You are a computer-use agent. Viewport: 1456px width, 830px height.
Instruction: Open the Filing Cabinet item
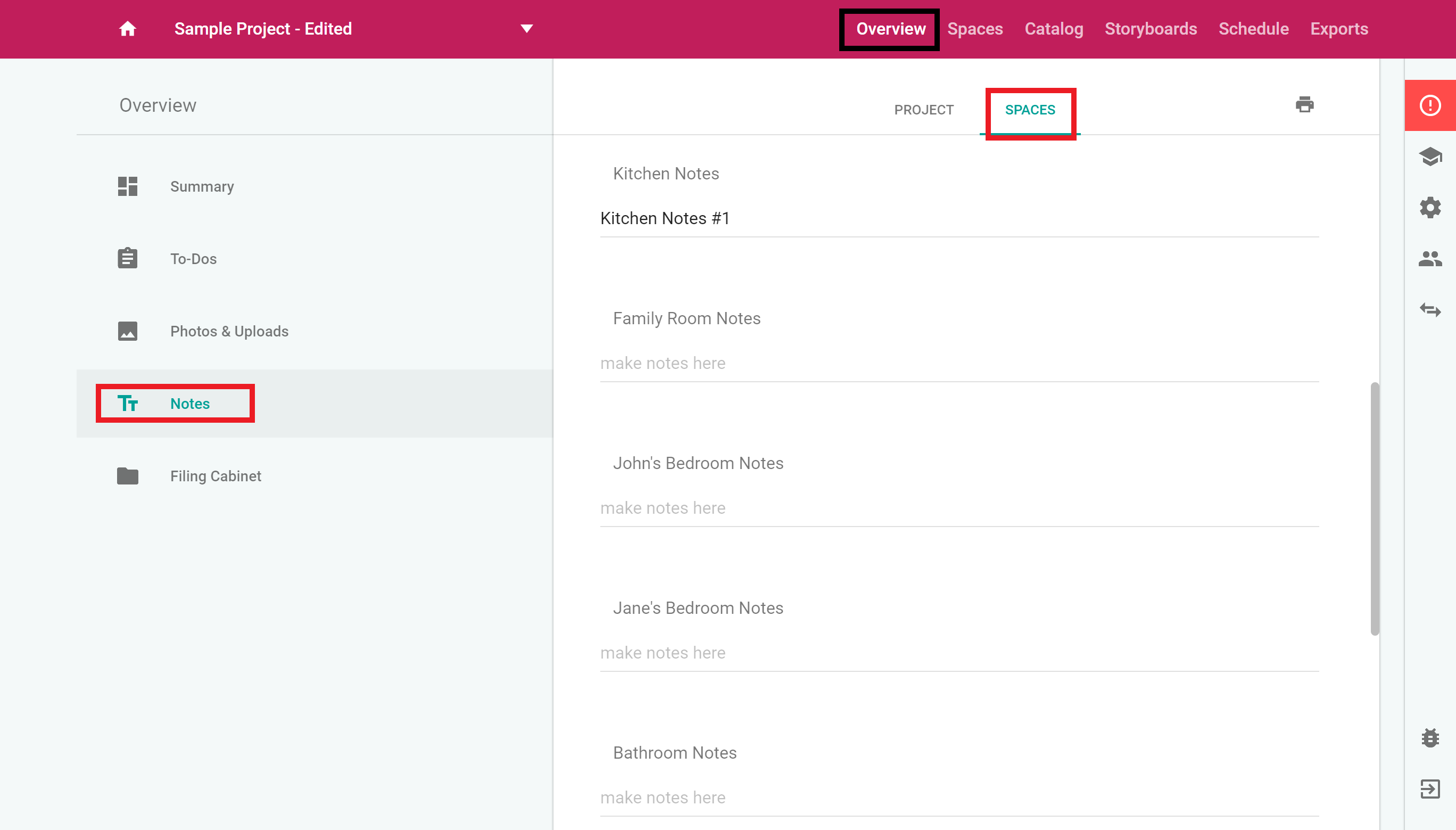point(216,476)
